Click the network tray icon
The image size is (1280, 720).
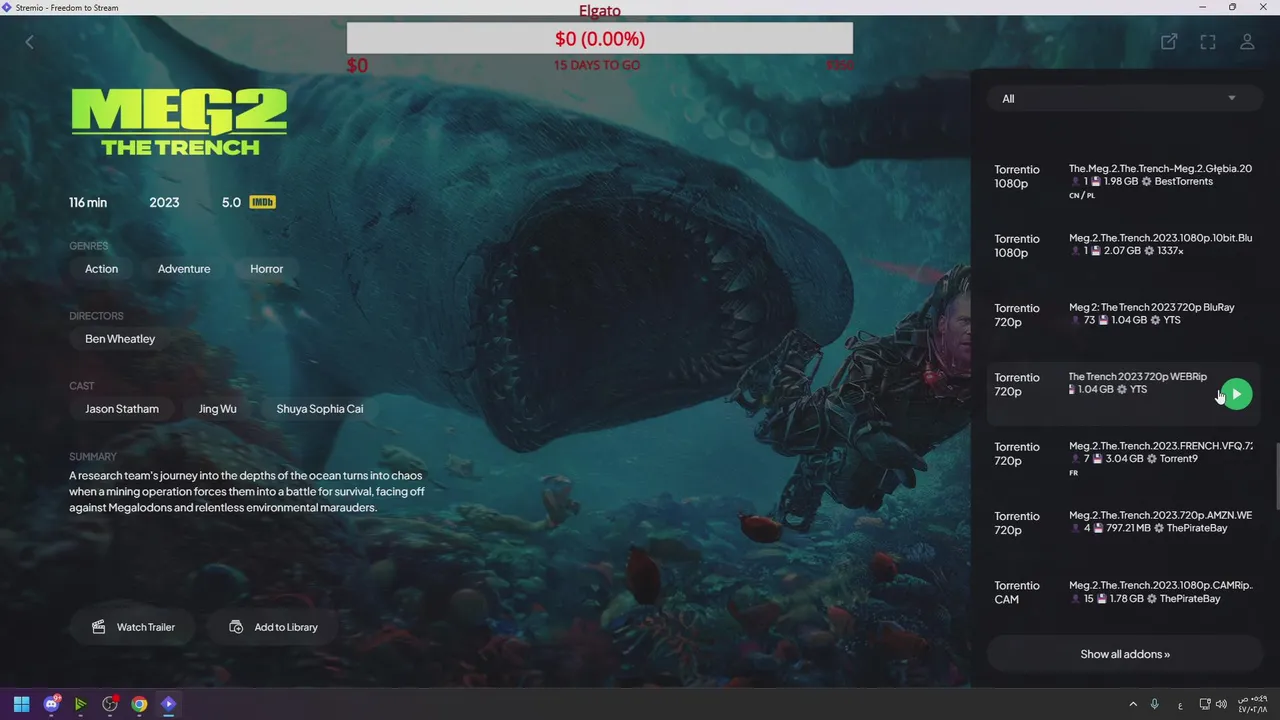coord(1206,704)
